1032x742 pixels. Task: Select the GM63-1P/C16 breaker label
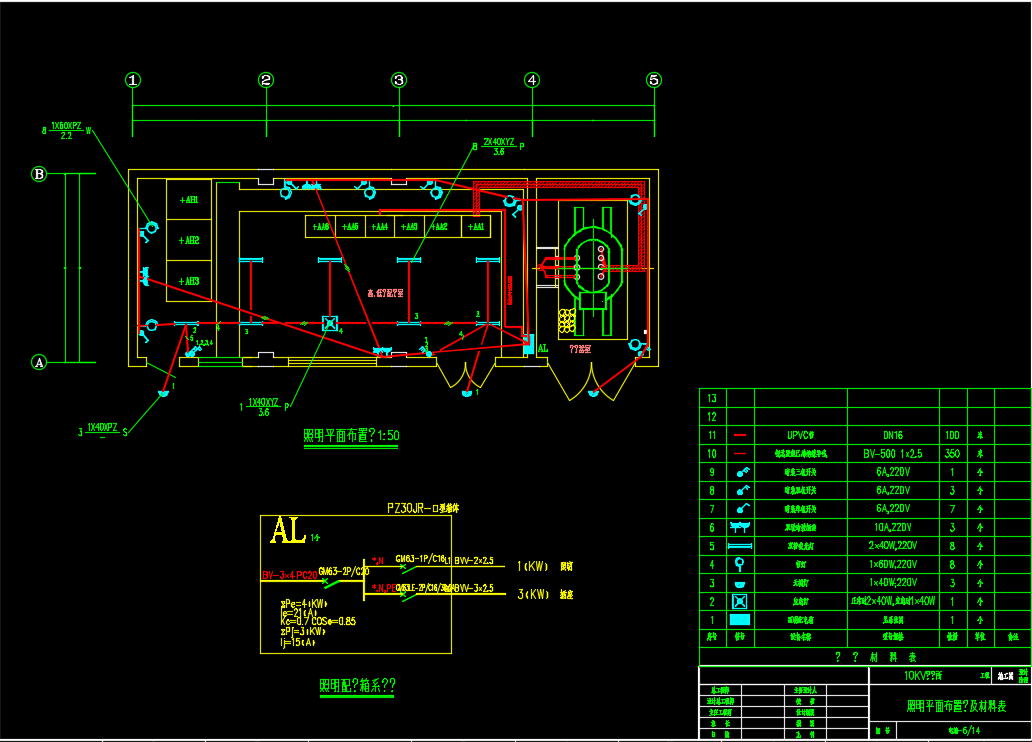click(420, 559)
